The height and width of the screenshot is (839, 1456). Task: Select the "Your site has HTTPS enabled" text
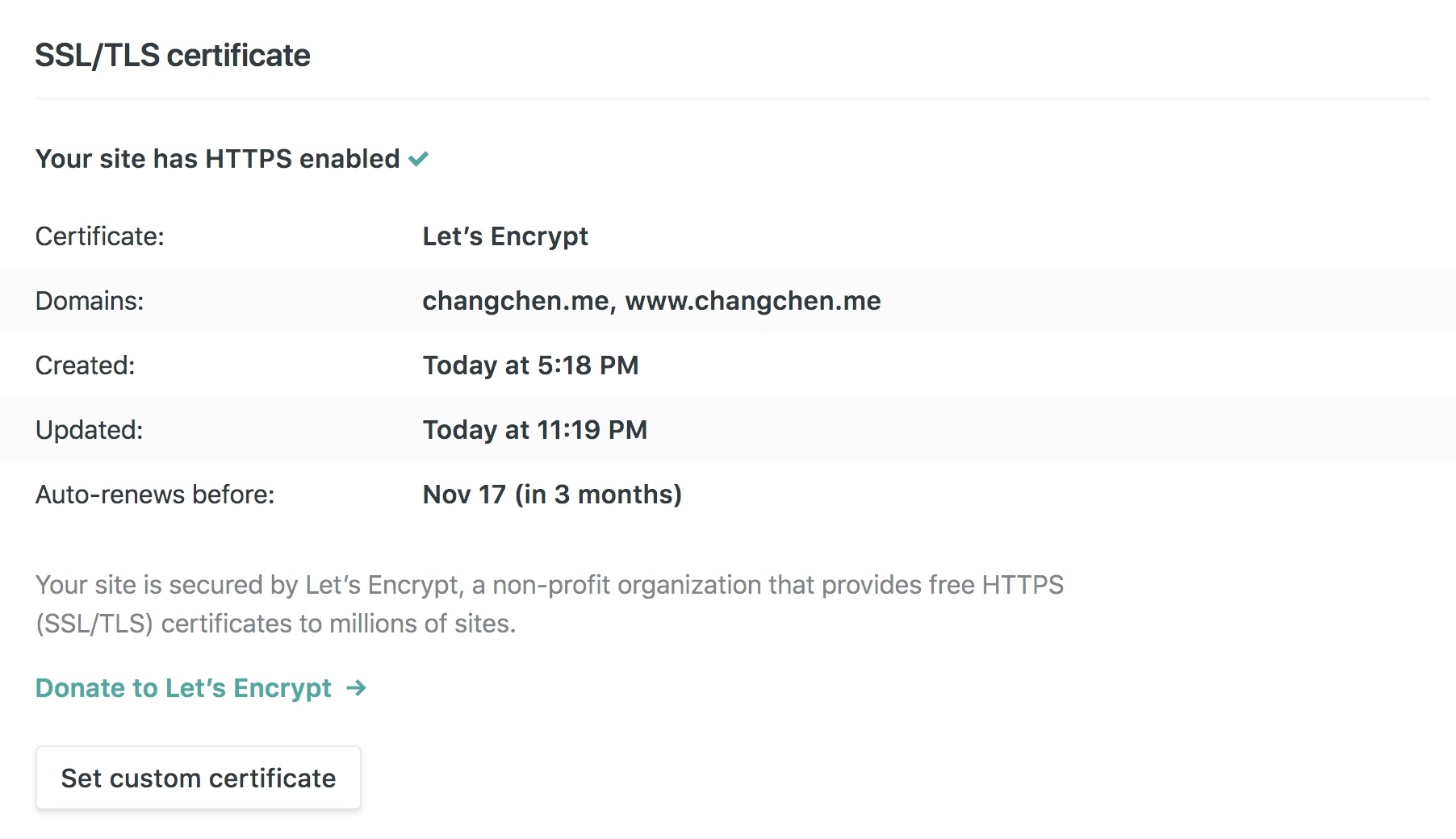(217, 159)
